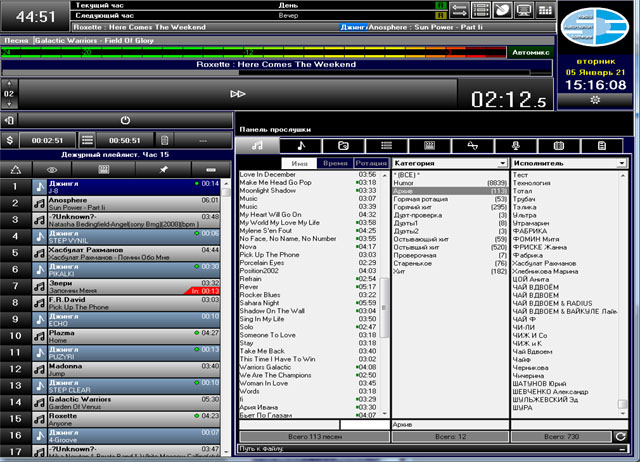This screenshot has width=640, height=462.
Task: Open the document page tab in library panel
Action: (x=602, y=146)
